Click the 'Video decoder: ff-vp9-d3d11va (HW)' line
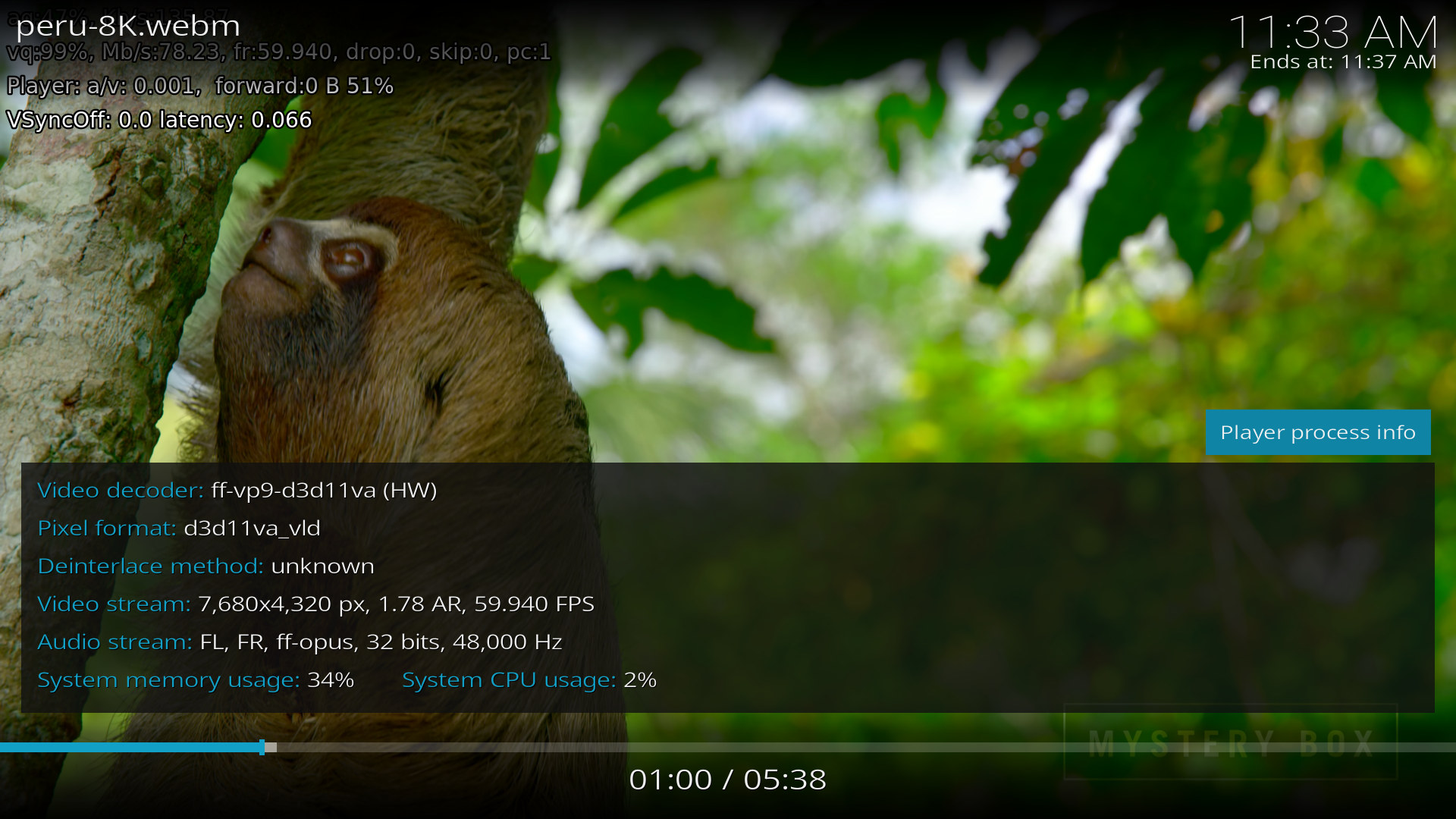 [x=237, y=490]
